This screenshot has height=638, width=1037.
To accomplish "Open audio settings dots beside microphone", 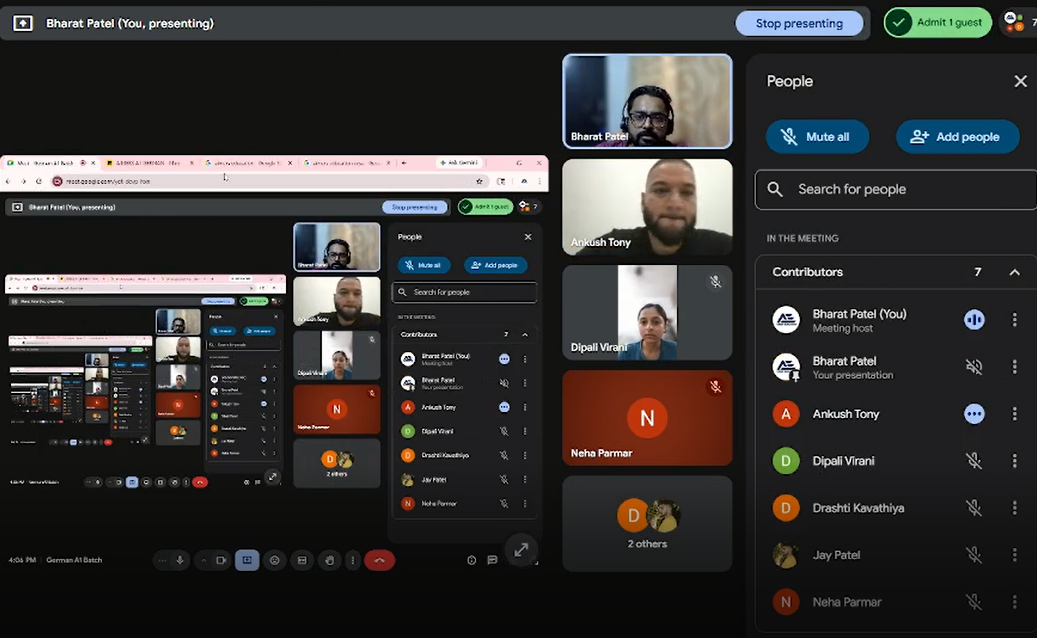I will [x=162, y=560].
